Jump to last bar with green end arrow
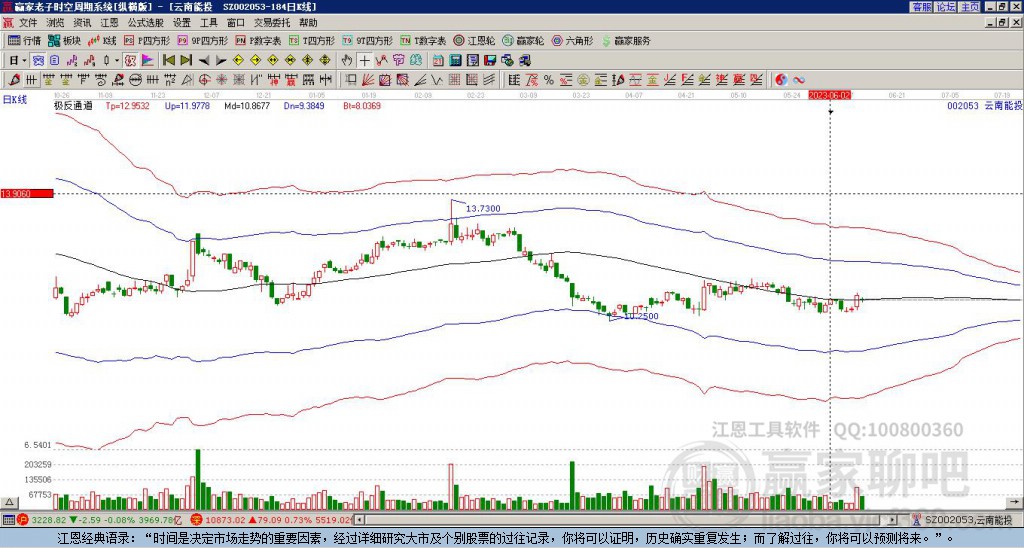The height and width of the screenshot is (548, 1024). (x=186, y=61)
